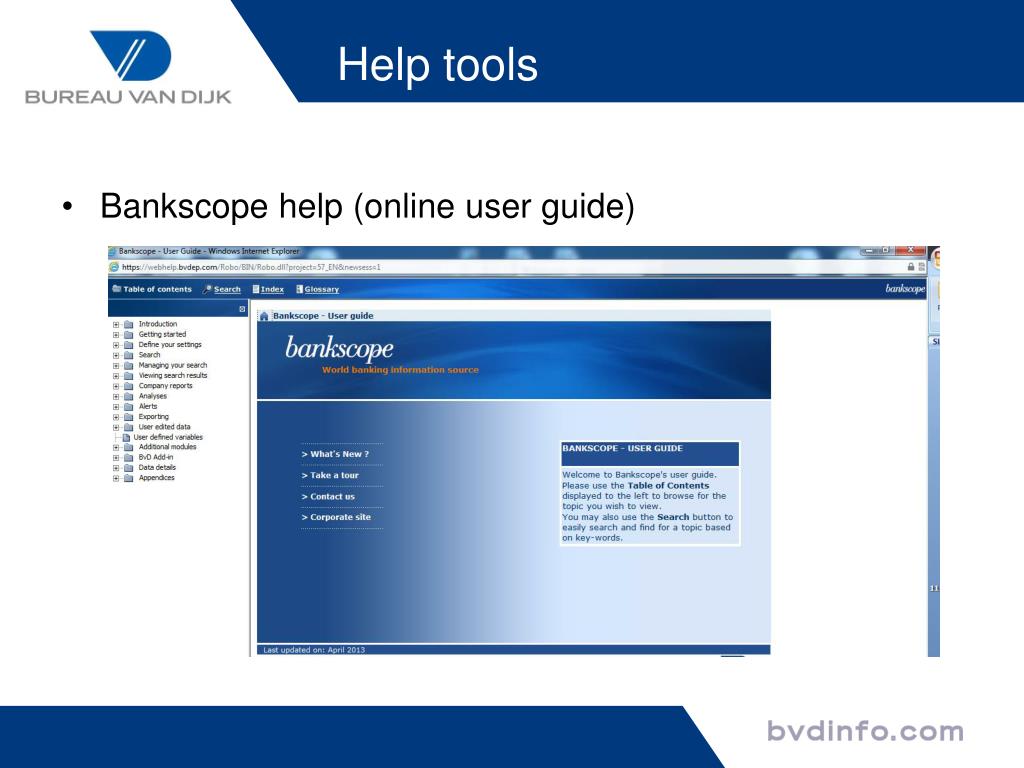Open the Glossary tab
Image resolution: width=1024 pixels, height=768 pixels.
point(321,289)
